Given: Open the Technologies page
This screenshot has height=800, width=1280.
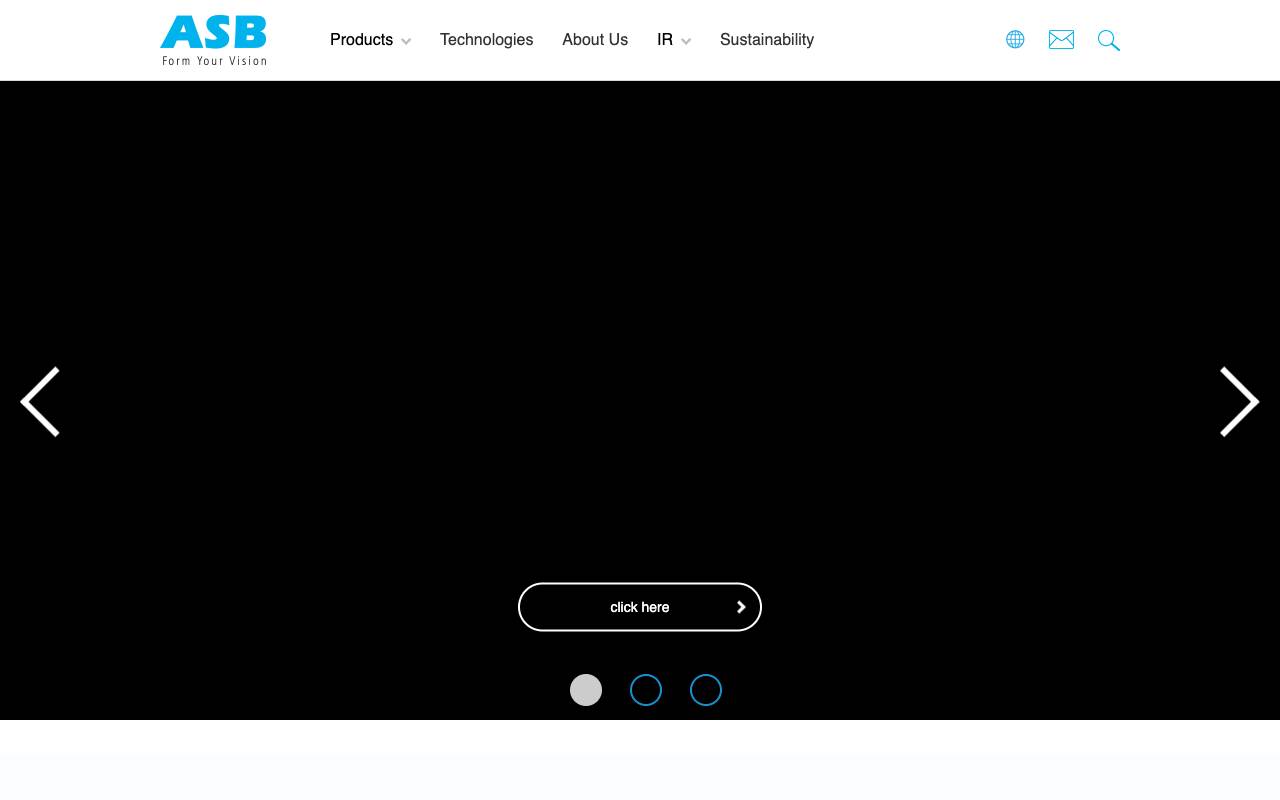Looking at the screenshot, I should point(486,40).
